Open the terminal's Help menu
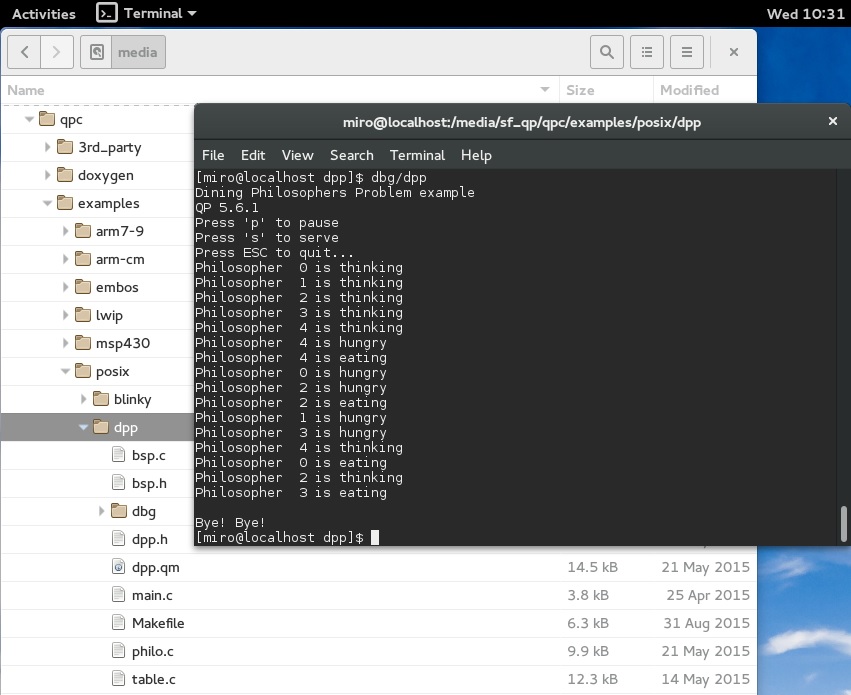 476,155
